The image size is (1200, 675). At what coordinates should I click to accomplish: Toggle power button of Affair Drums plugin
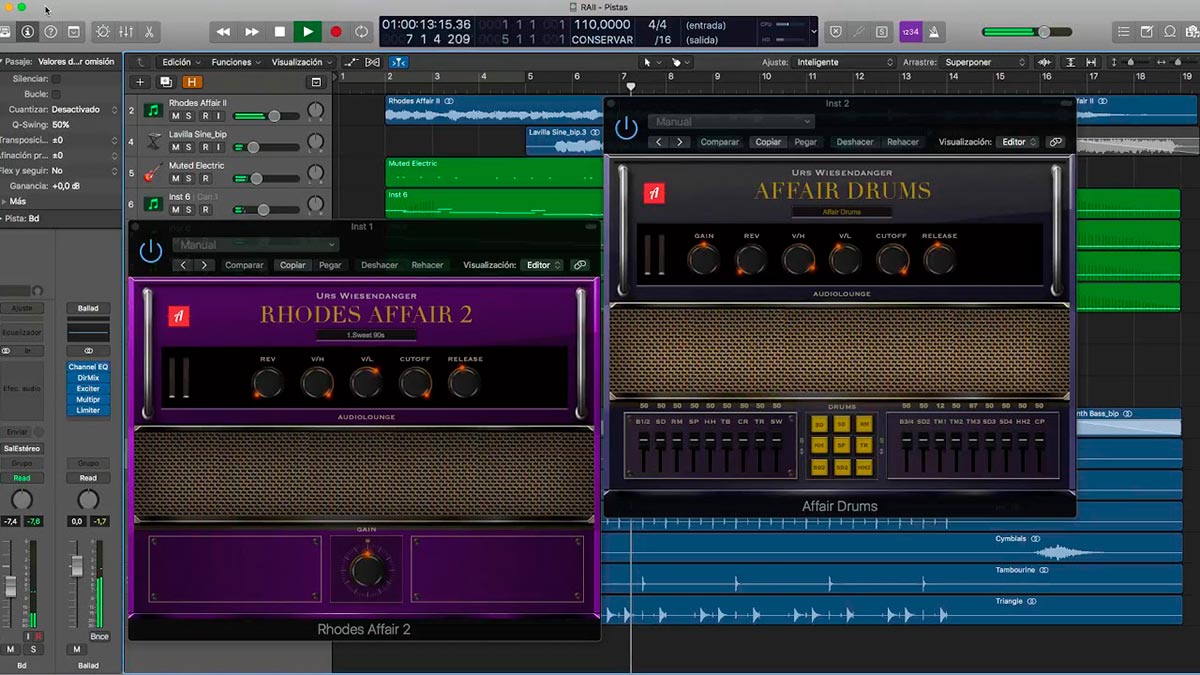click(x=626, y=128)
